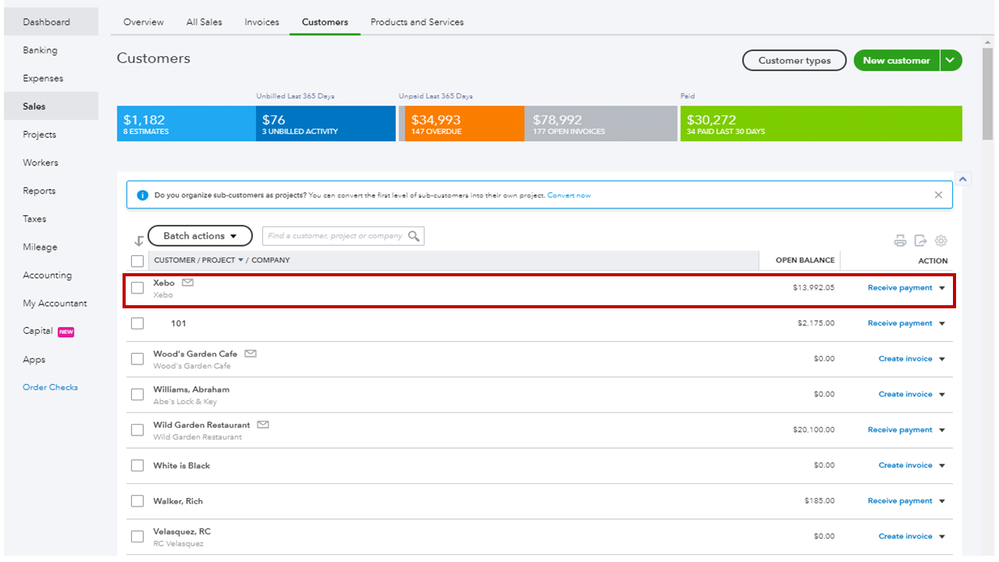Export the customer list to Excel icon
This screenshot has height=562, width=999.
920,241
